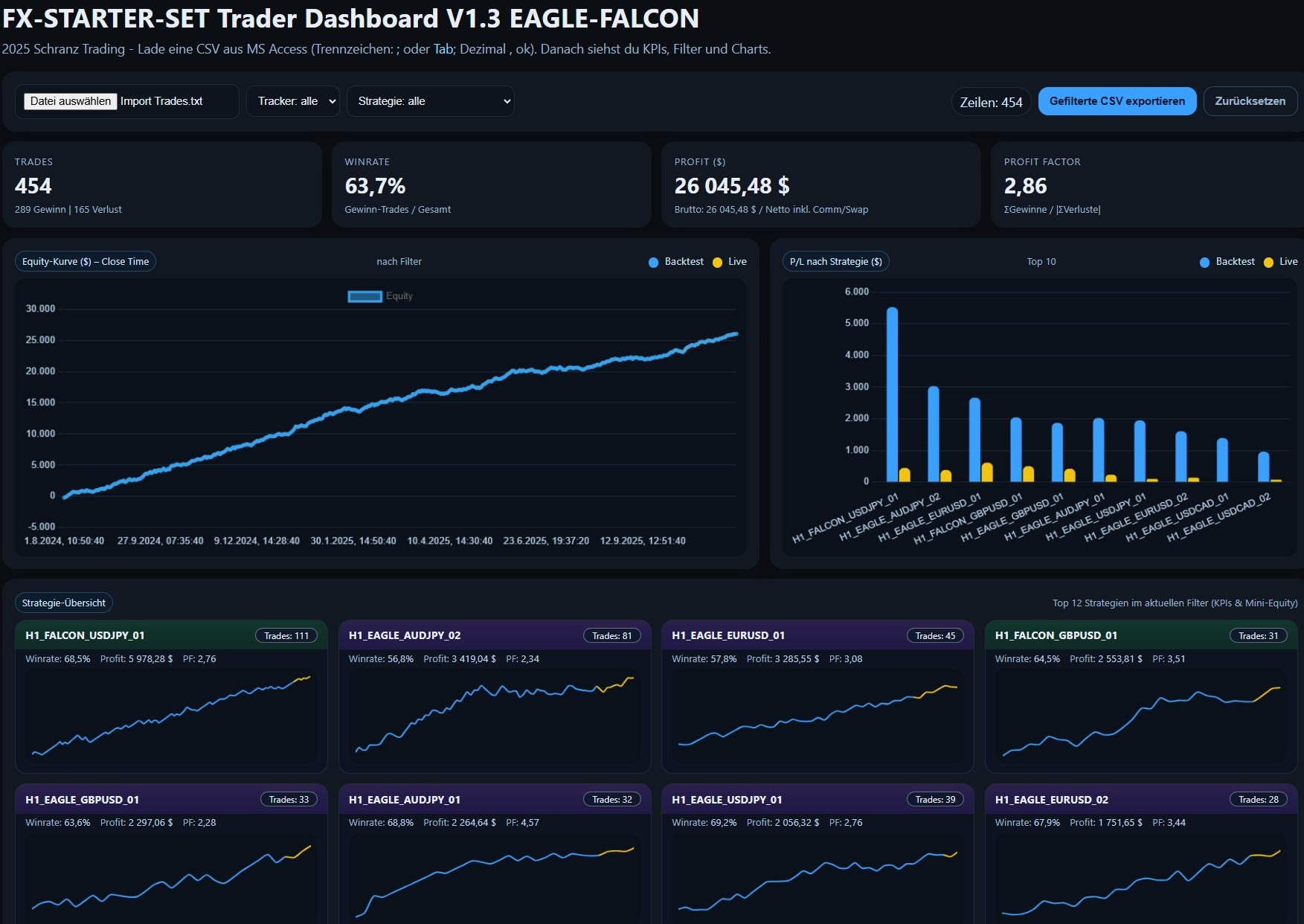The width and height of the screenshot is (1304, 924).
Task: Click yellow Live dot in Equity-Kurve legend
Action: pos(717,262)
